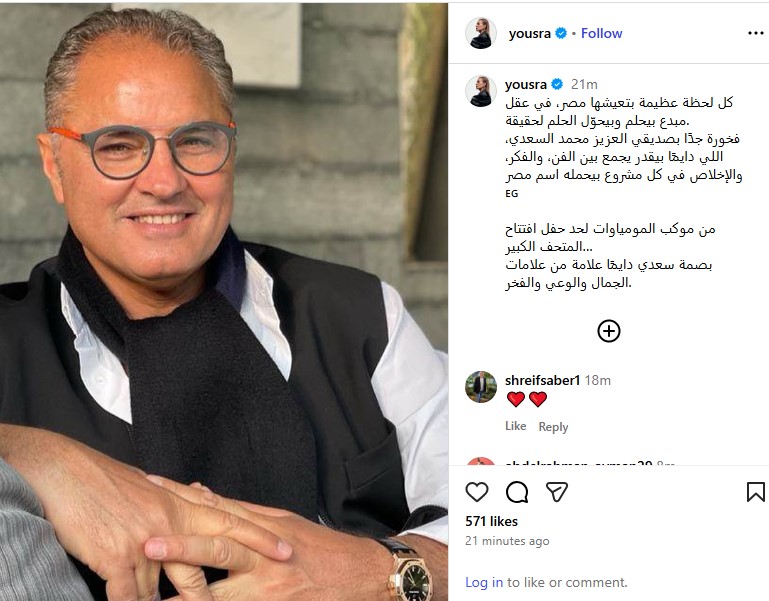This screenshot has height=601, width=769.
Task: Open the comment speech bubble icon
Action: pos(517,492)
